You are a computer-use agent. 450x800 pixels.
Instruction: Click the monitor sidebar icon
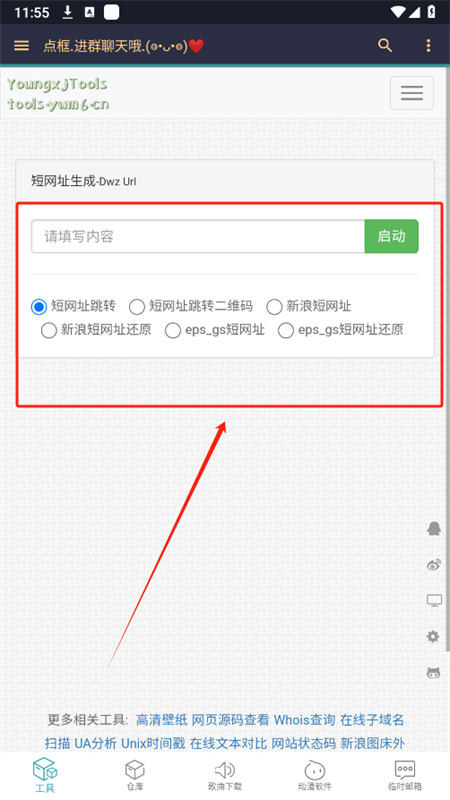point(434,601)
